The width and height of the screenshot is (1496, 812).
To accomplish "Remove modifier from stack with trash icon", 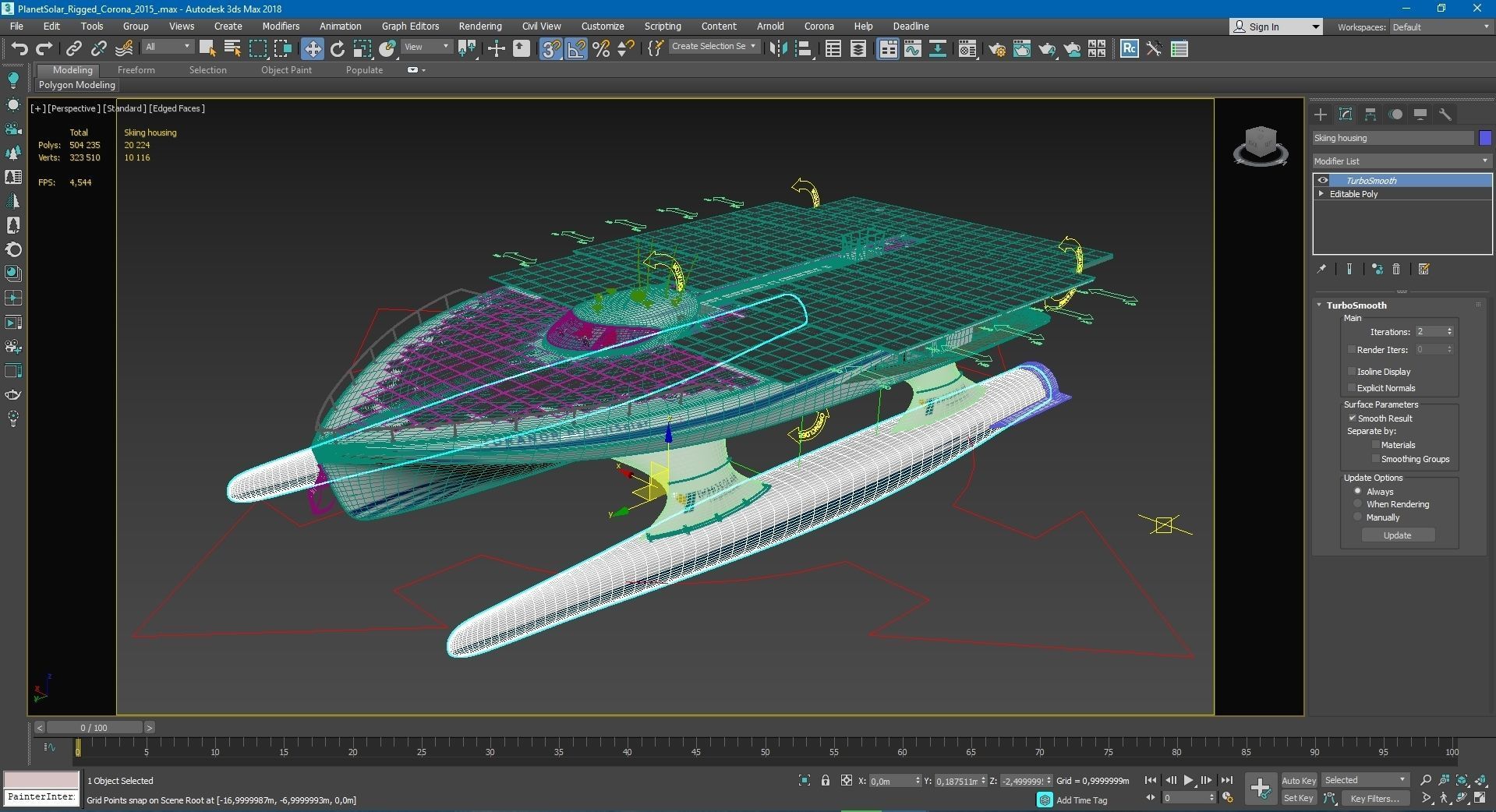I will (1396, 269).
